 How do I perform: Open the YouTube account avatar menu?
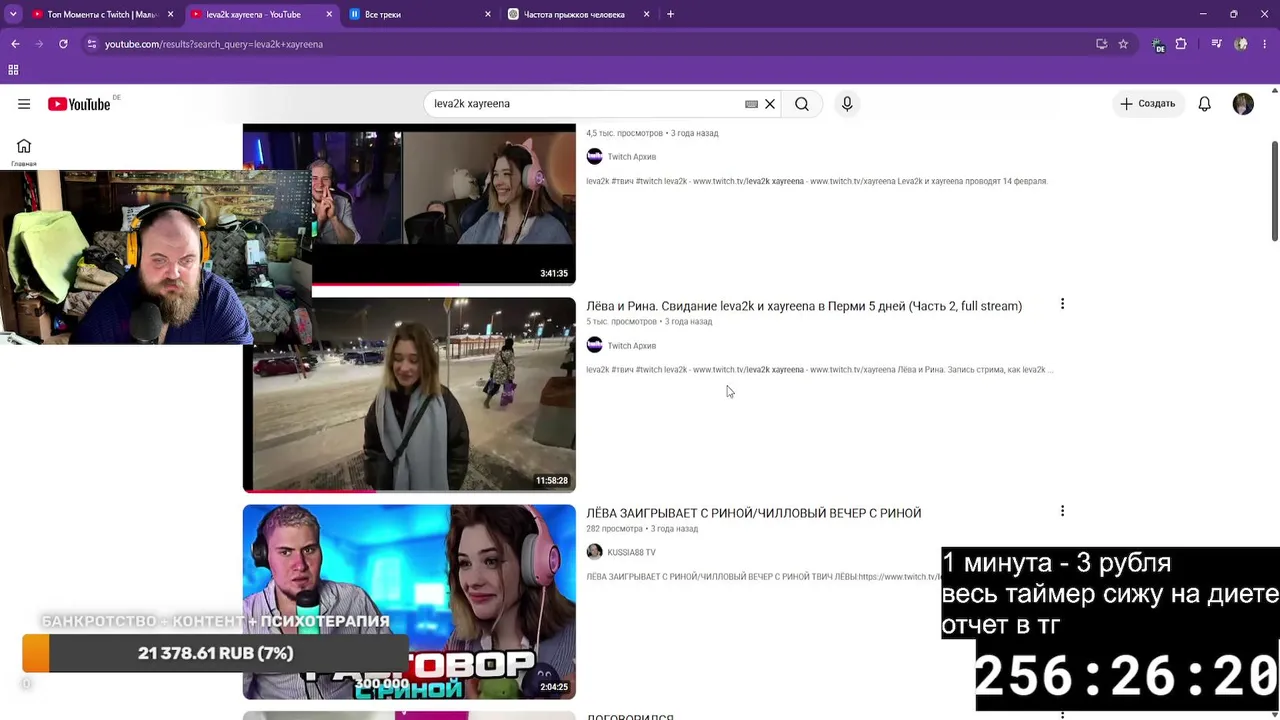point(1243,104)
